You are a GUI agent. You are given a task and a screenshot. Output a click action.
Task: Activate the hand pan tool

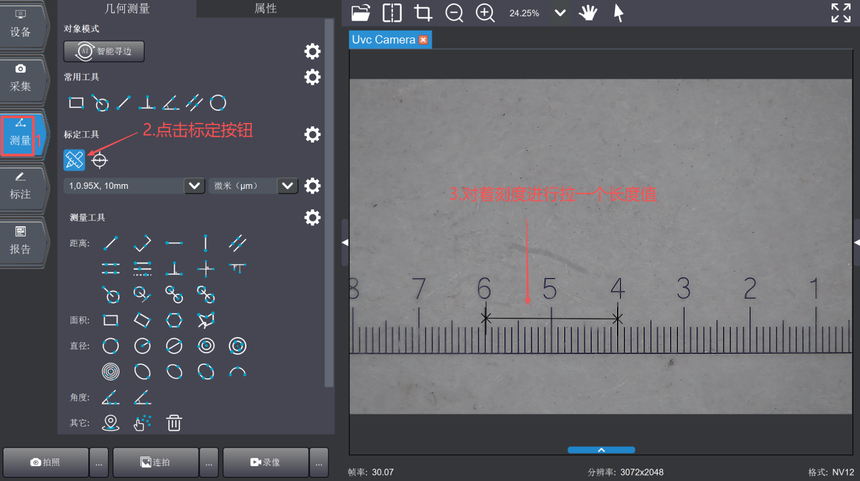[x=589, y=13]
